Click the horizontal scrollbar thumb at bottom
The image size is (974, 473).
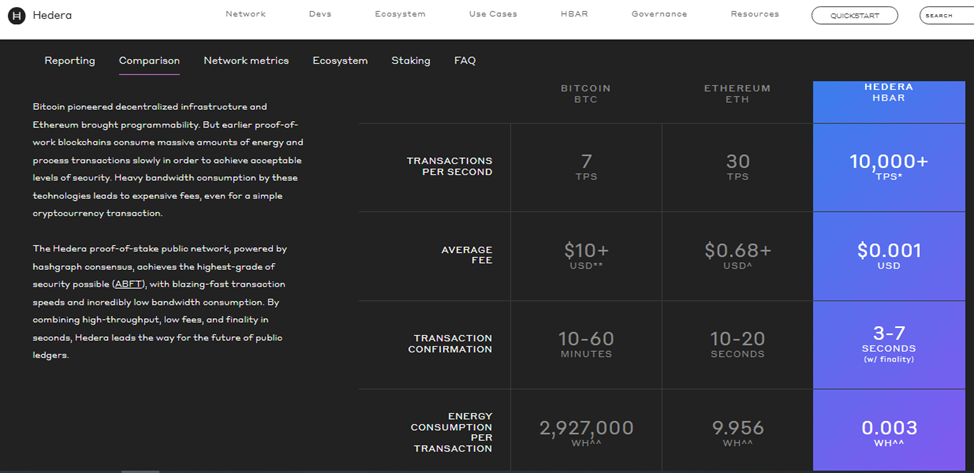click(140, 471)
